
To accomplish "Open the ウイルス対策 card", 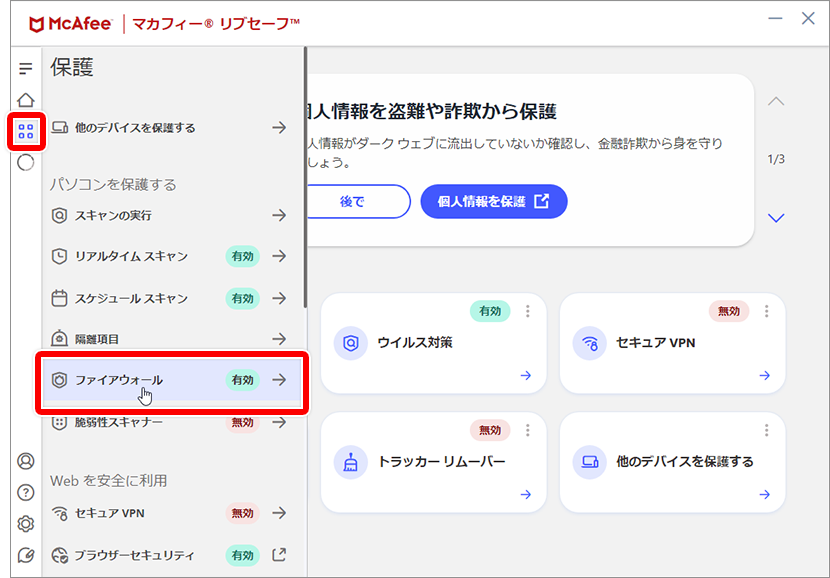I will click(x=434, y=343).
